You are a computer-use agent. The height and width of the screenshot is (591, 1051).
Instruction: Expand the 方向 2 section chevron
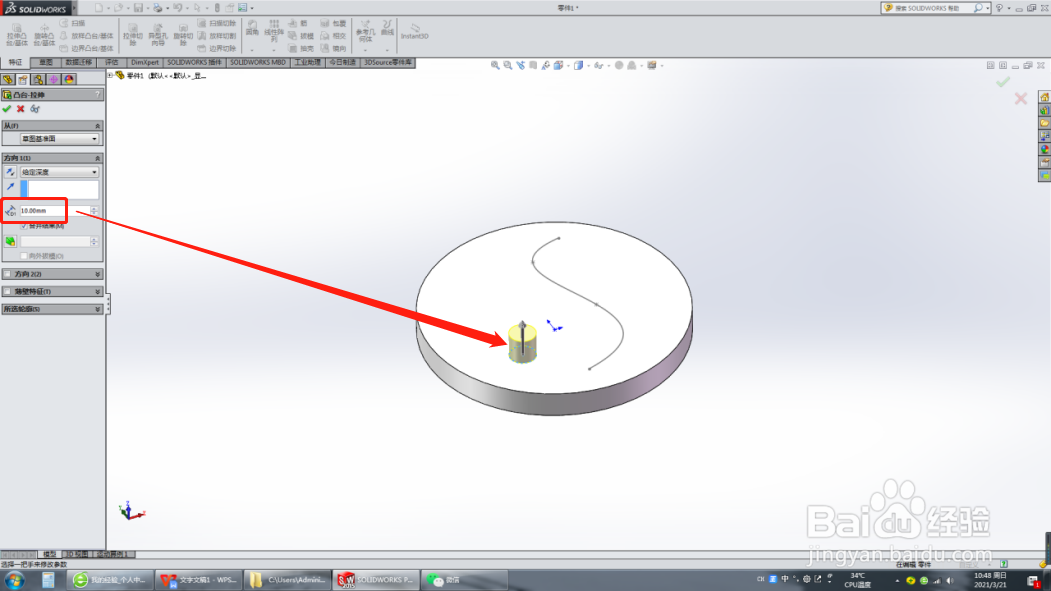97,274
